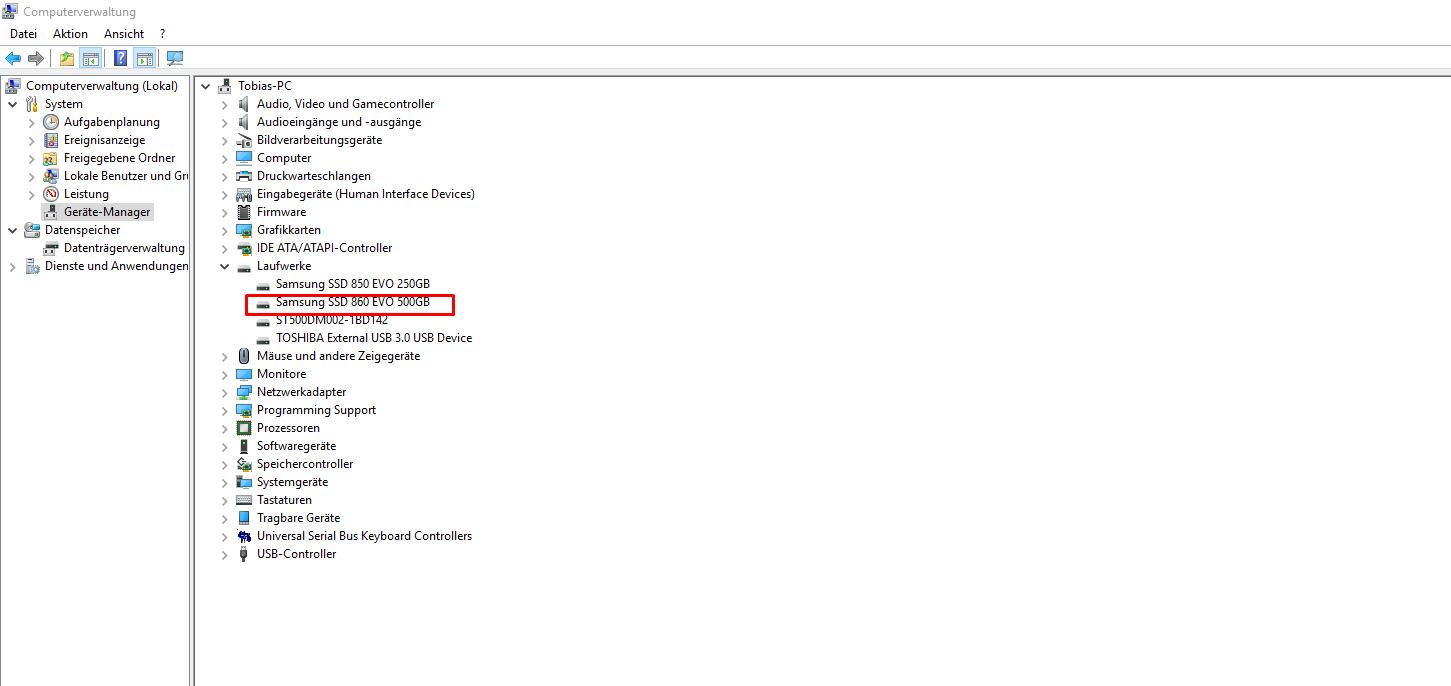This screenshot has width=1451, height=686.
Task: Select the Tobias-PC label
Action: pyautogui.click(x=265, y=86)
